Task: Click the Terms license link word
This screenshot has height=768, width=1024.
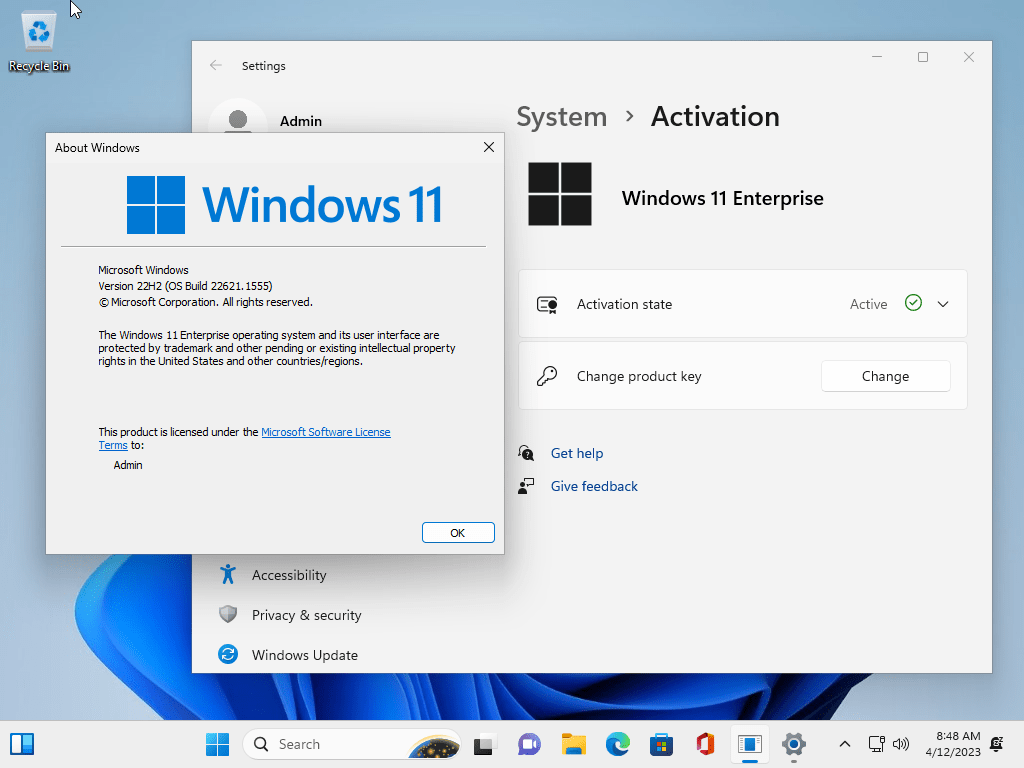Action: tap(113, 445)
